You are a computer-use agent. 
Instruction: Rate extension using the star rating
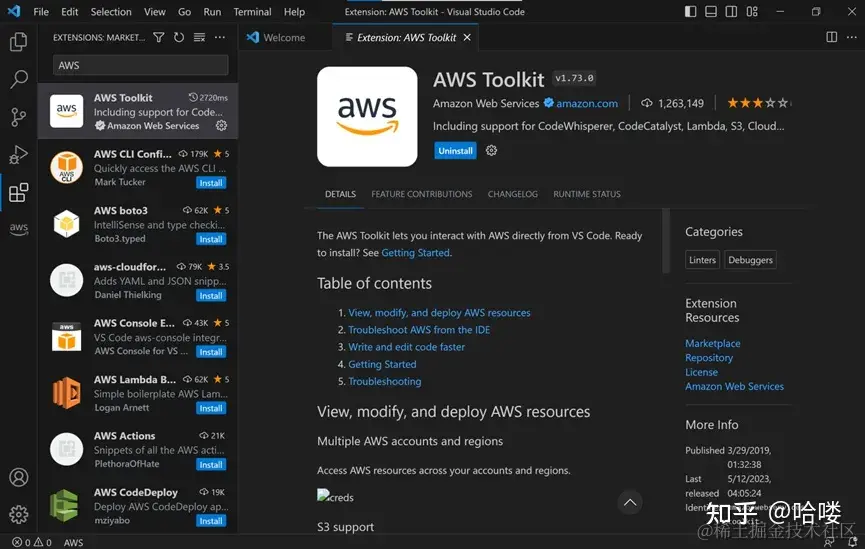759,103
